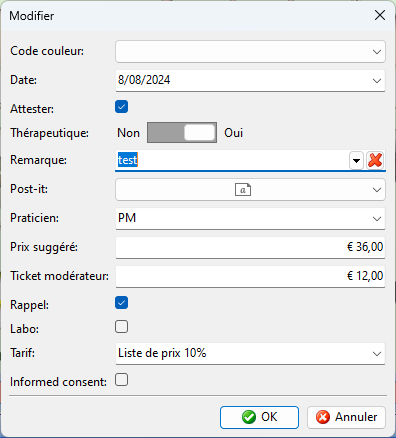Screen dimensions: 396x438
Task: Select the Oui label for Thérapeutique
Action: pyautogui.click(x=233, y=133)
